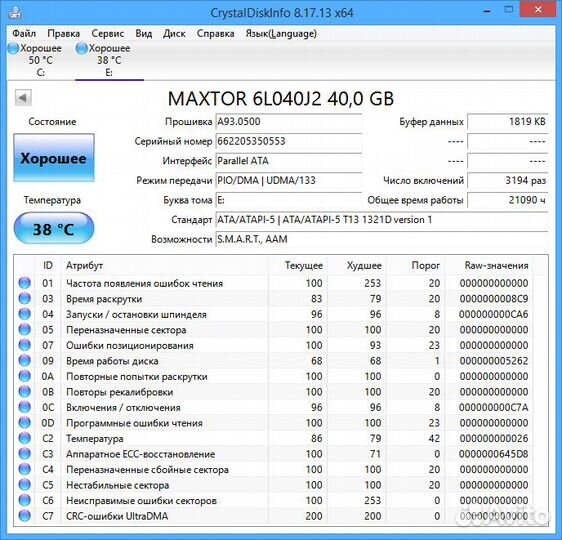The height and width of the screenshot is (540, 562).
Task: Select row Повторные попытки раскрутки
Action: tap(274, 376)
